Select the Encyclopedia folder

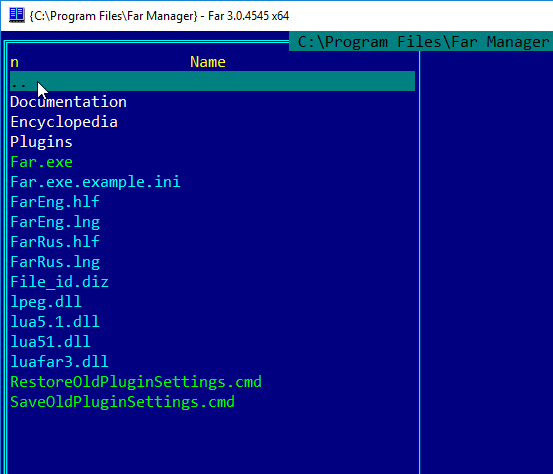click(x=64, y=122)
